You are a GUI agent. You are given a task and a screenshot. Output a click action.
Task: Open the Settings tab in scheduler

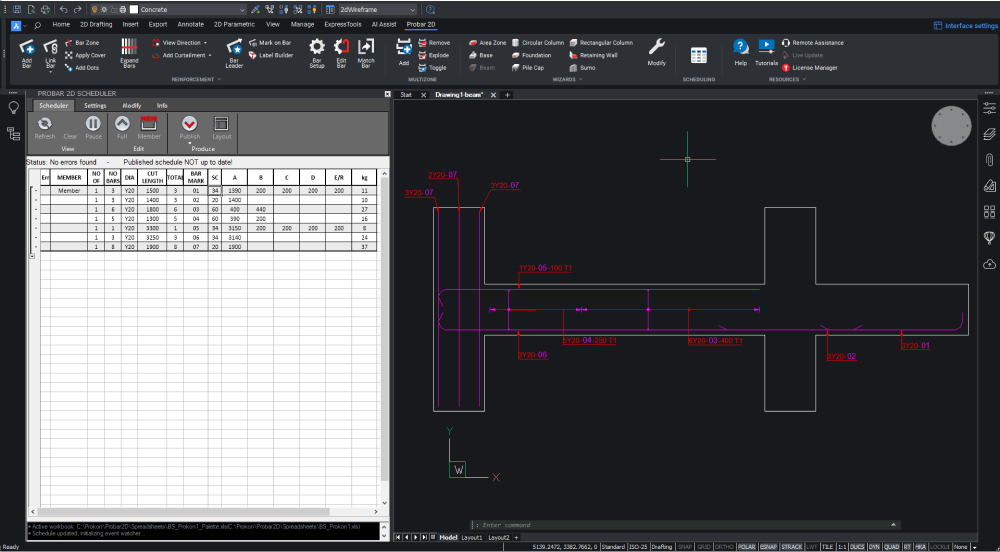tap(95, 105)
